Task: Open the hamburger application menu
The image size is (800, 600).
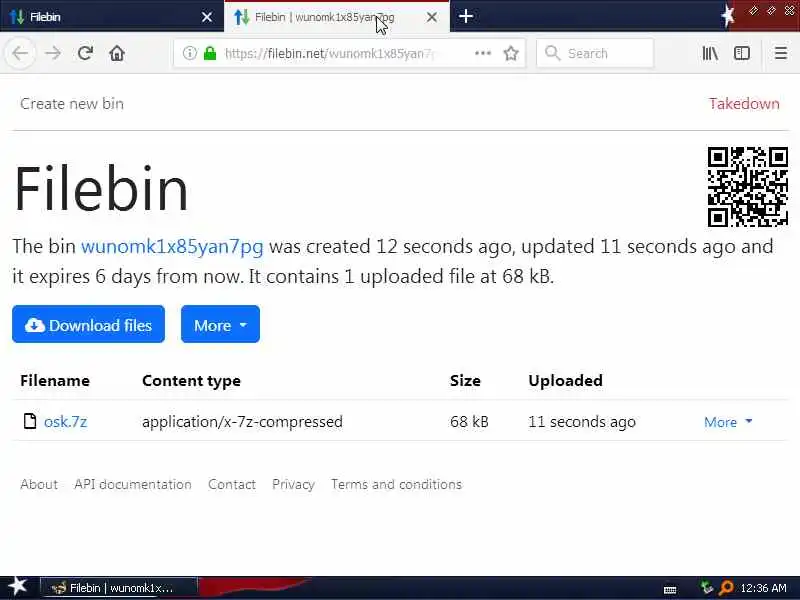Action: pos(781,53)
